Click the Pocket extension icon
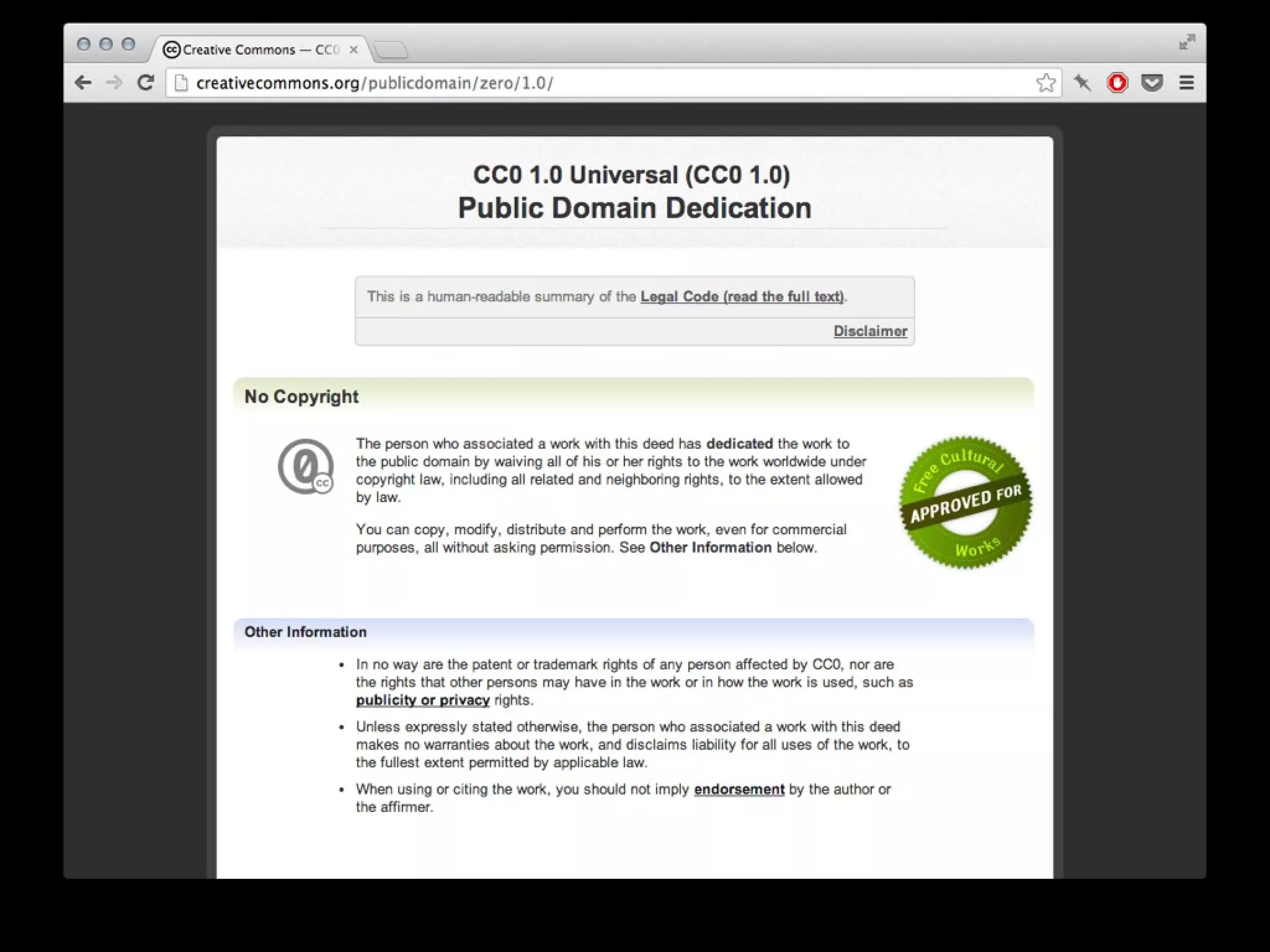This screenshot has width=1270, height=952. [1152, 82]
